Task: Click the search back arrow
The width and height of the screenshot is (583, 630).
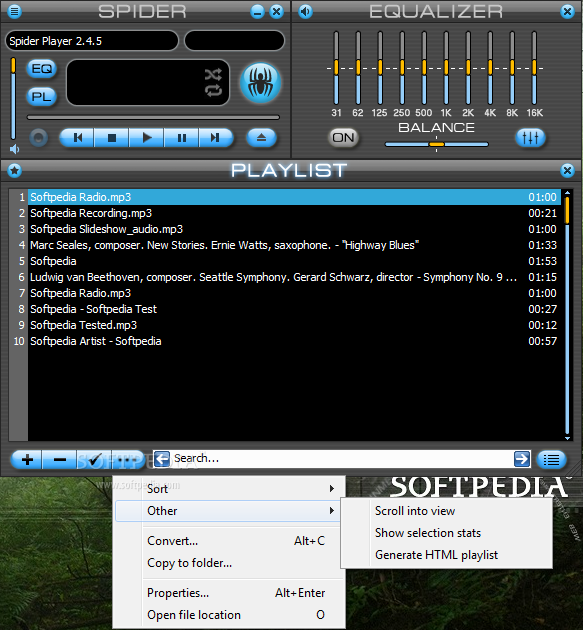Action: point(162,458)
